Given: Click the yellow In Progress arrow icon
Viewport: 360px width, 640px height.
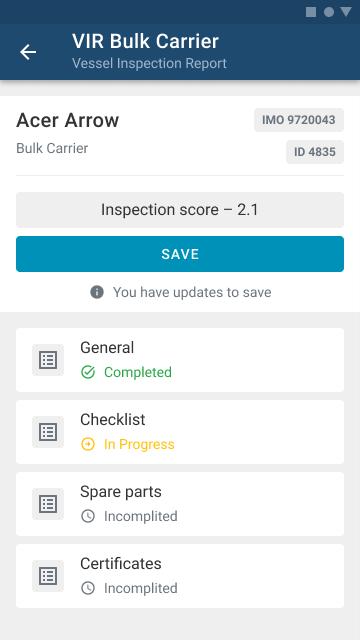Looking at the screenshot, I should pyautogui.click(x=88, y=444).
